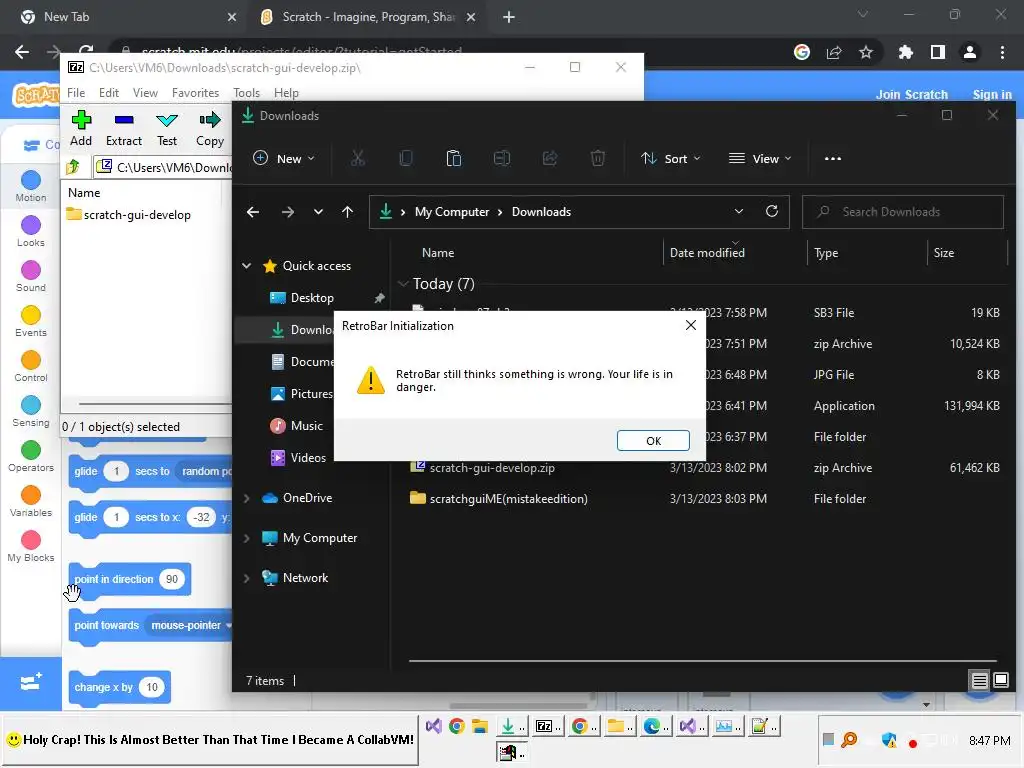The image size is (1024, 768).
Task: Click the Paste clipboard icon in Explorer
Action: (x=453, y=159)
